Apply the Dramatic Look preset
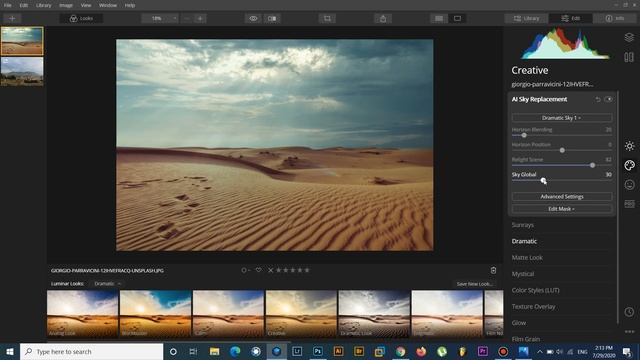640x360 pixels. pos(374,313)
